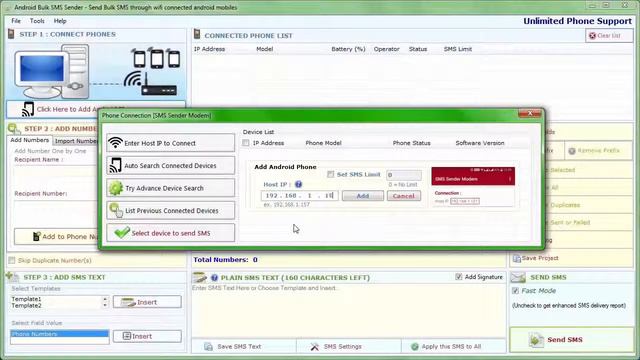Click the Phone Model column in Device List
Screen dimensions: 640x360
[x=323, y=143]
